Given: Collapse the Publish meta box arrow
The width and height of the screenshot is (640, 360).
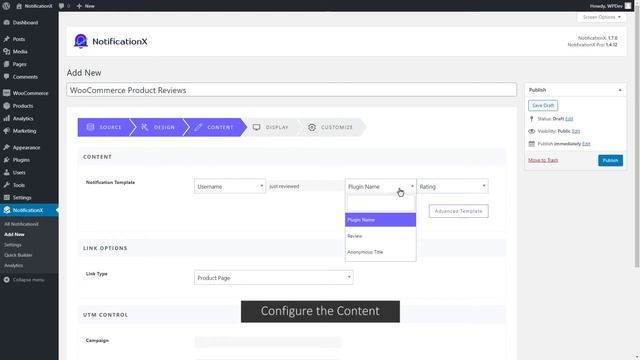Looking at the screenshot, I should click(620, 90).
